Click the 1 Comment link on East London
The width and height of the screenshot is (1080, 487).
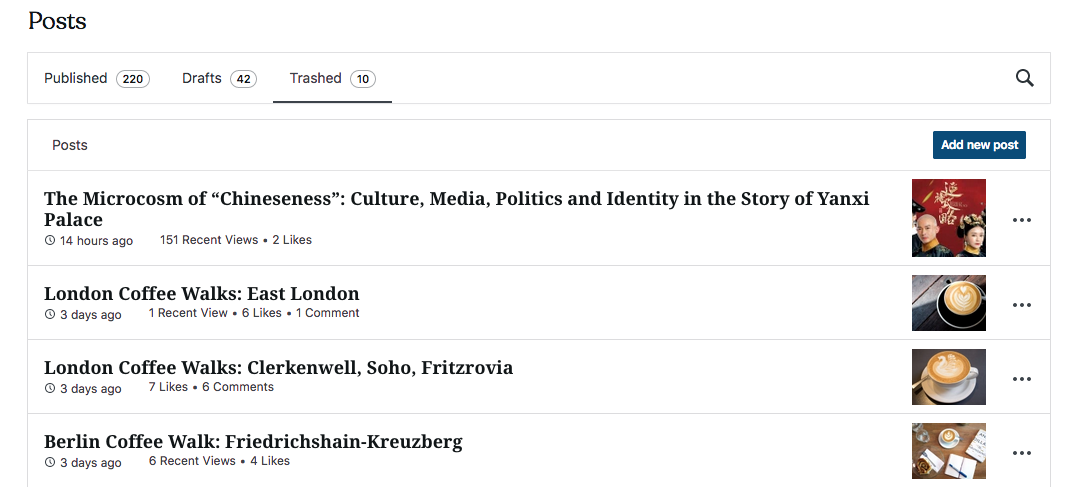click(327, 313)
